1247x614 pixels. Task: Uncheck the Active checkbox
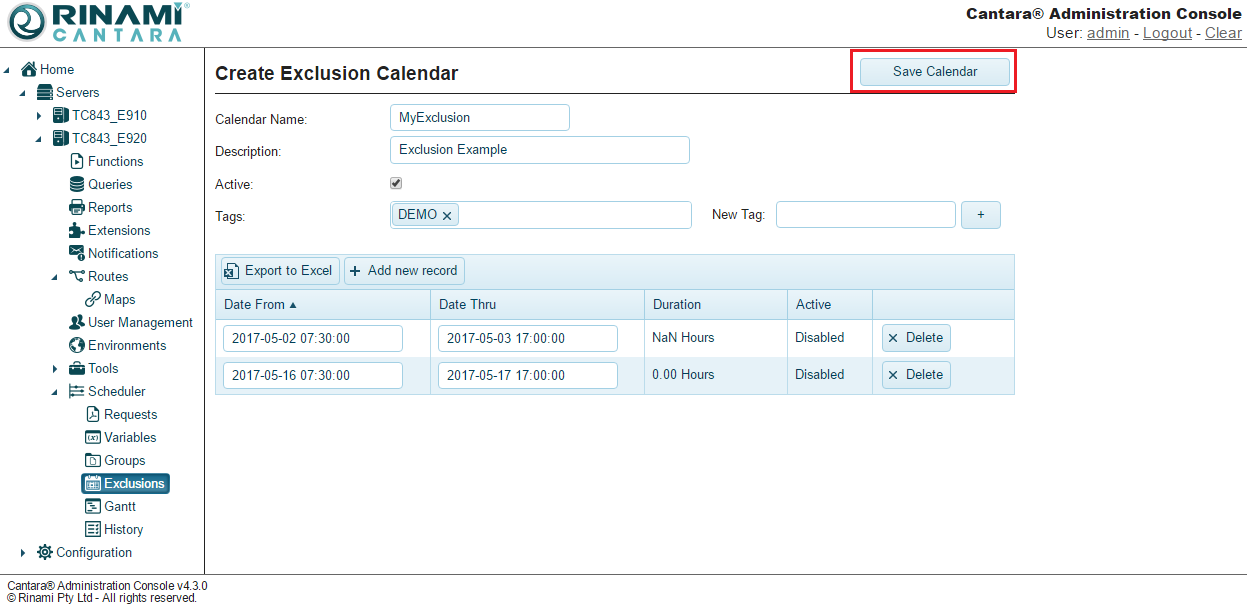coord(396,184)
